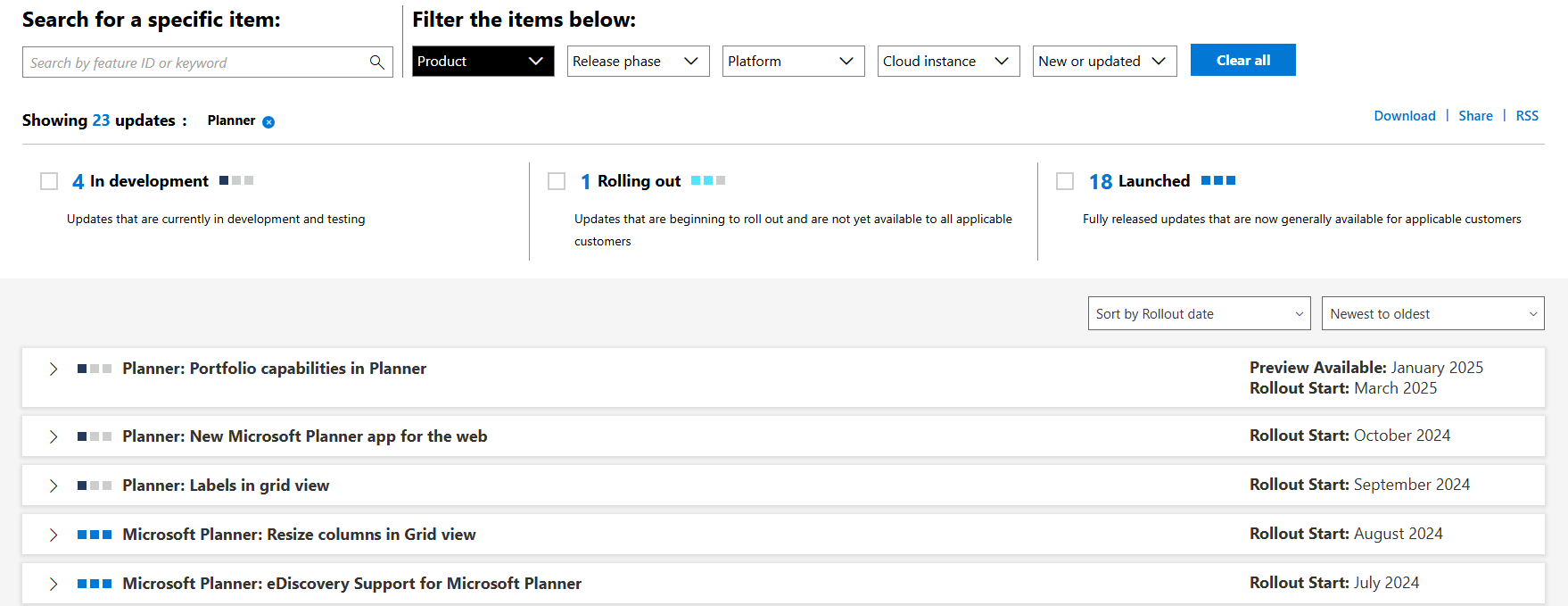
Task: Click Microsoft Planner: eDiscovery Support title
Action: coord(351,584)
